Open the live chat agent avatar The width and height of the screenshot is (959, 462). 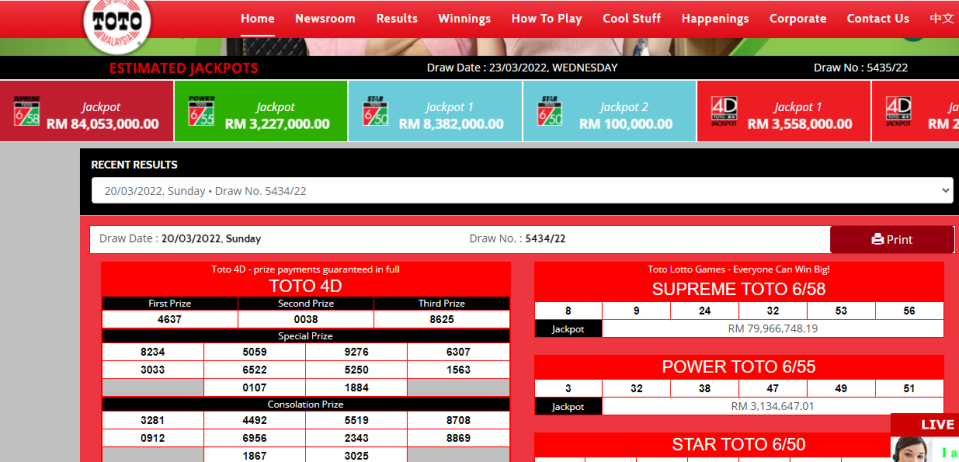(x=911, y=450)
